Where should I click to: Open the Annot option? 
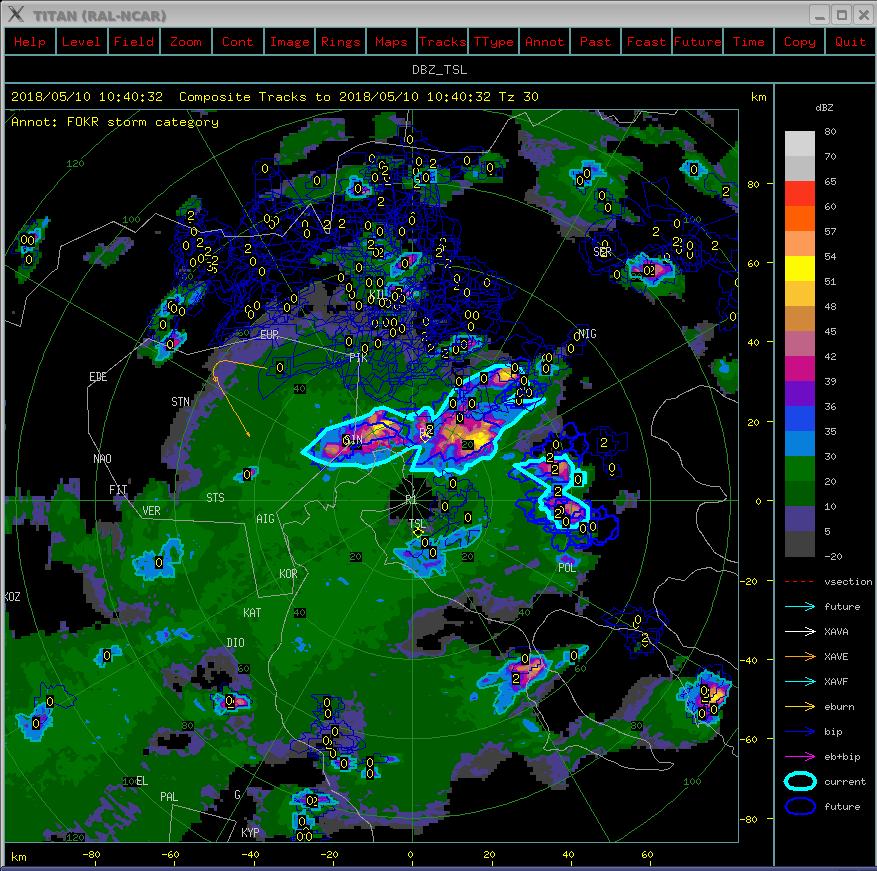click(544, 42)
